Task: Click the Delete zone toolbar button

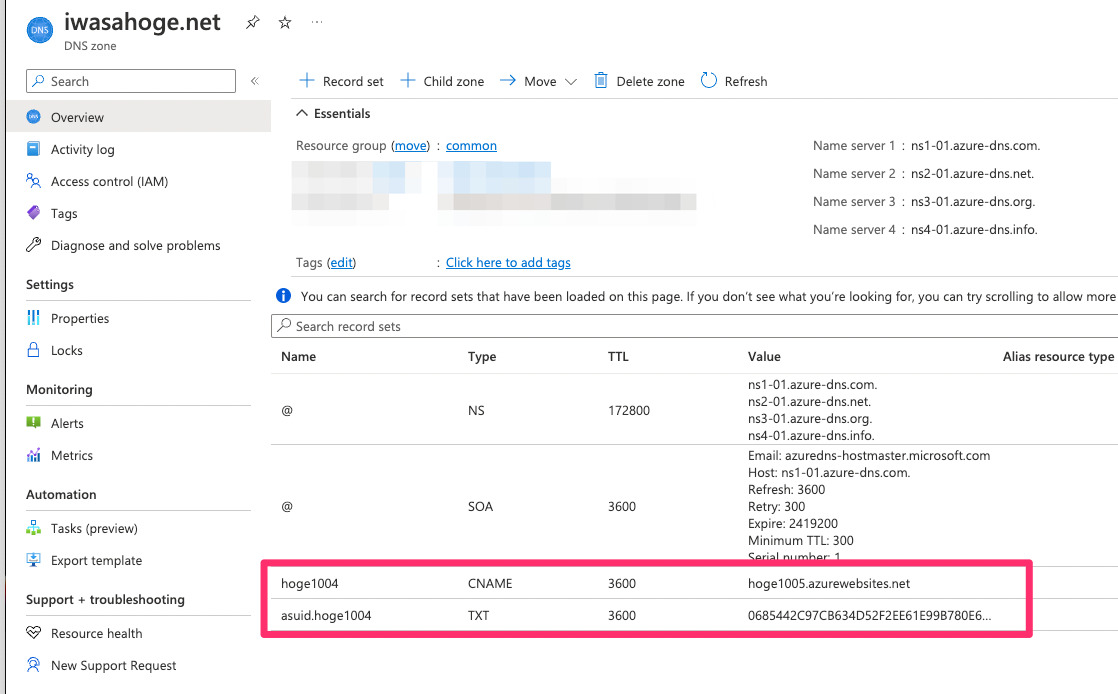Action: (638, 81)
